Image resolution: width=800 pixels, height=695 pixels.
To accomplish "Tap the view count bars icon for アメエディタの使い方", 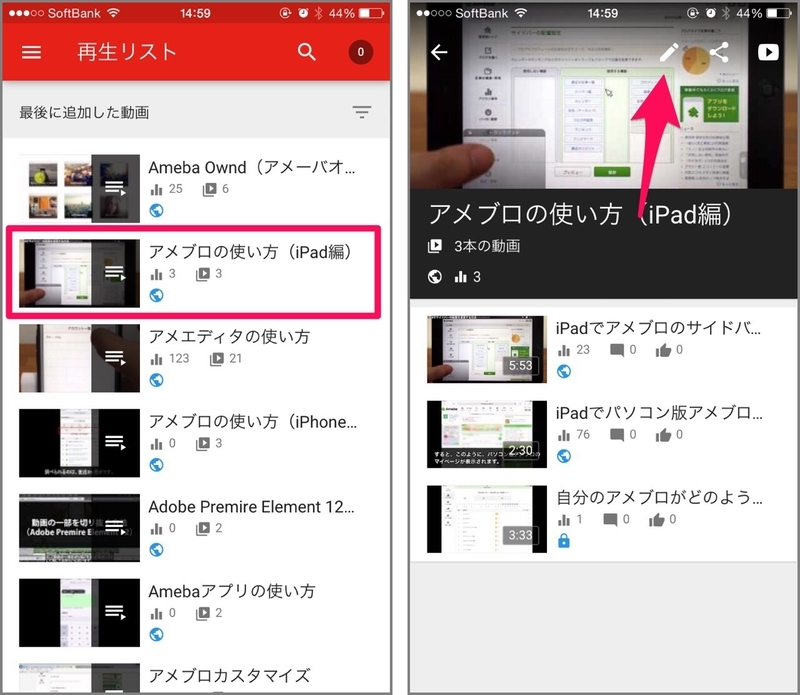I will point(156,359).
